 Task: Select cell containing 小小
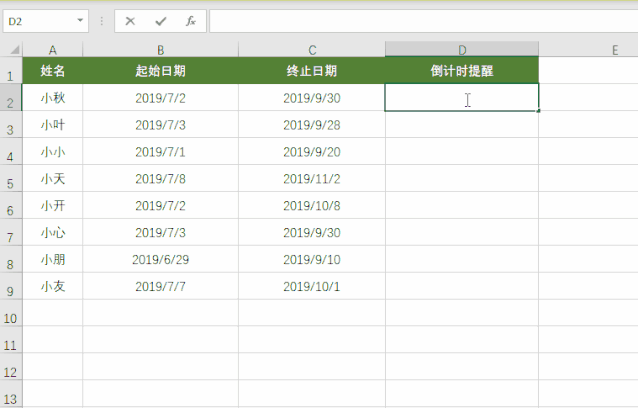point(52,152)
